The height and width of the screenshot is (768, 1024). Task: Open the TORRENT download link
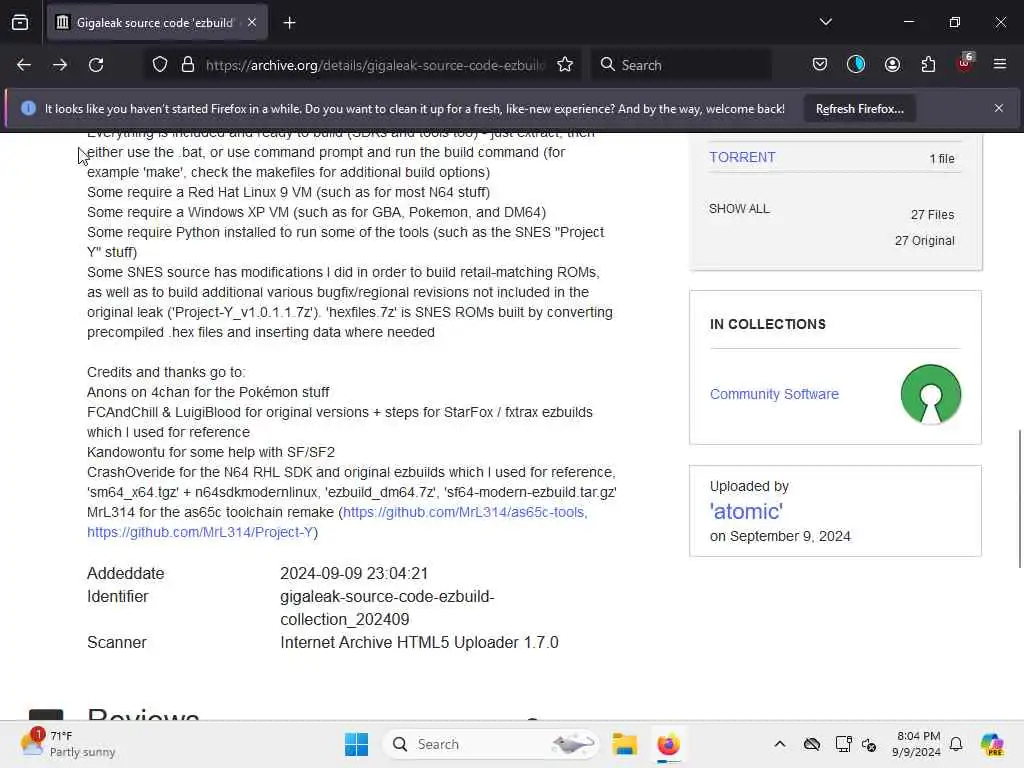coord(742,157)
